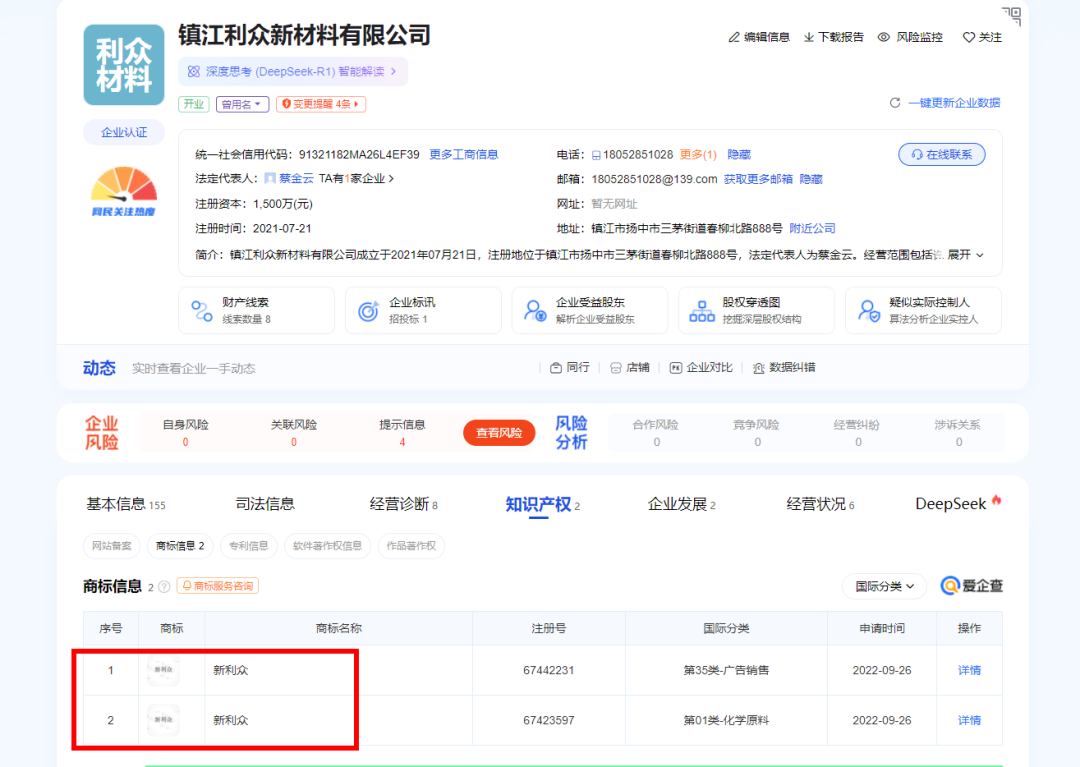Switch to the 司法信息 tab
Viewport: 1080px width, 767px height.
tap(265, 504)
